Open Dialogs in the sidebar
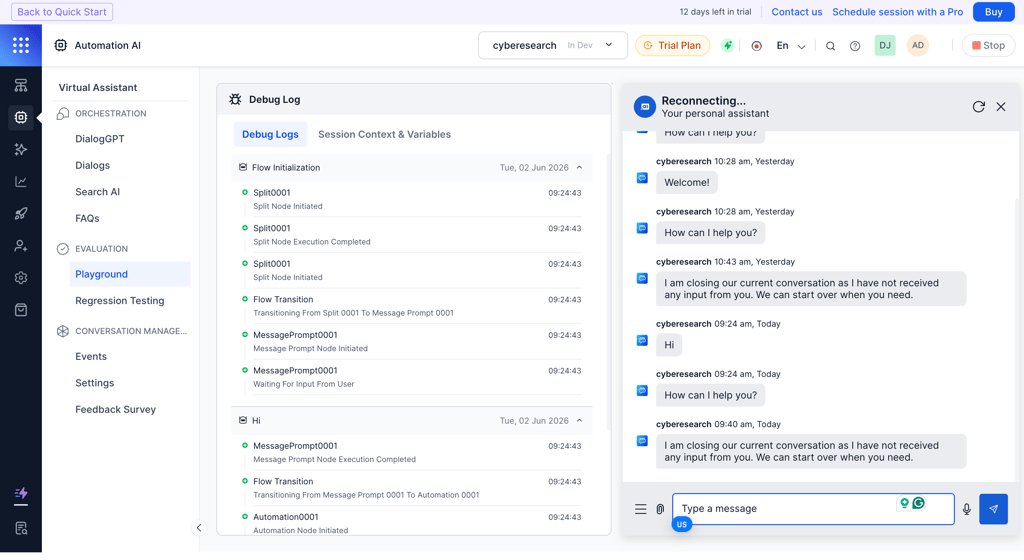This screenshot has width=1024, height=560. pos(93,166)
